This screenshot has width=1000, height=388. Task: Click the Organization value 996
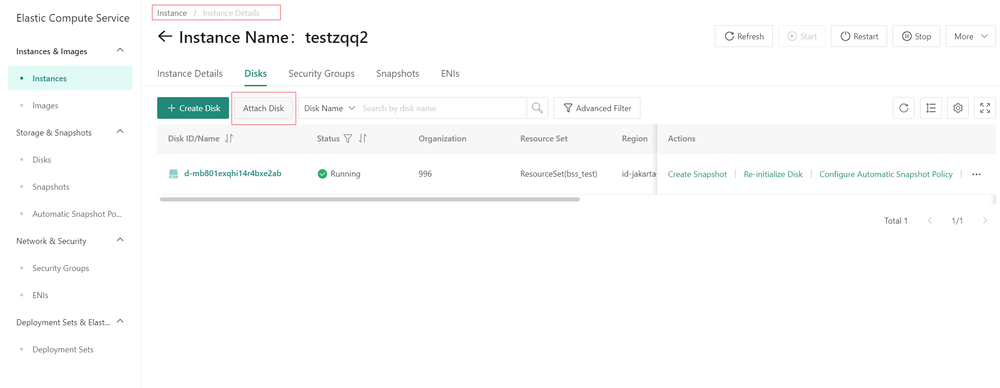click(x=425, y=174)
